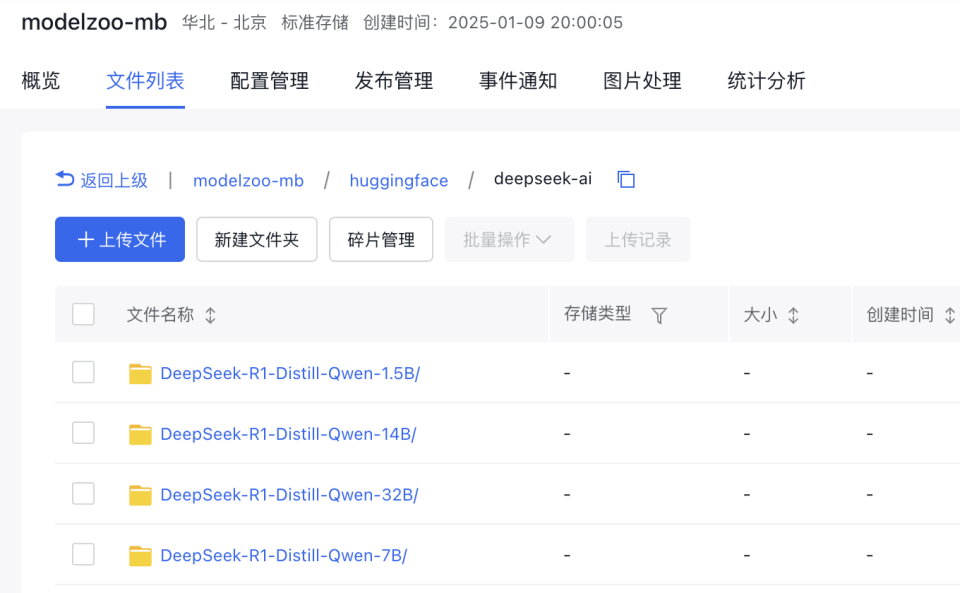Open the DeepSeek-R1-Distill-Qwen-7B folder link
Viewport: 960px width, 593px height.
coord(283,555)
